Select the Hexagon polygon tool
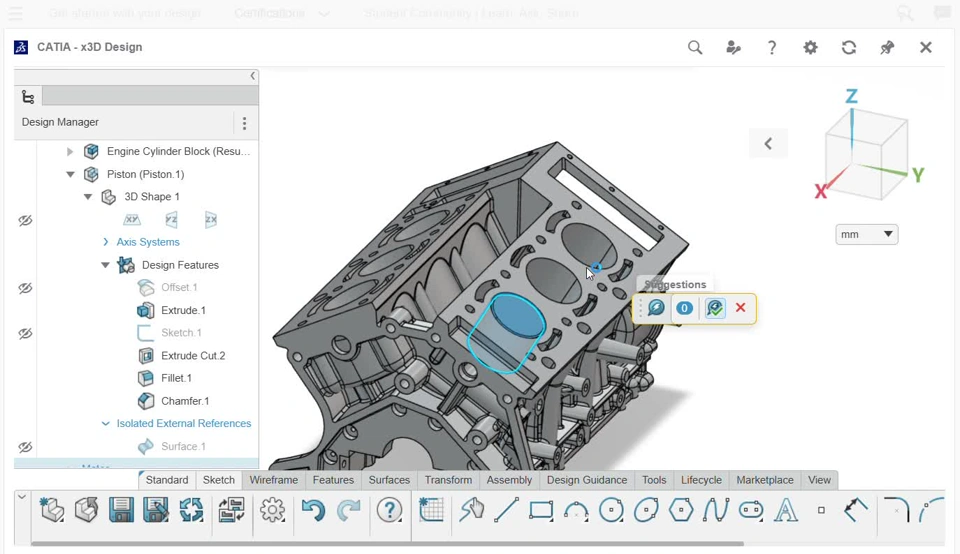 point(681,509)
